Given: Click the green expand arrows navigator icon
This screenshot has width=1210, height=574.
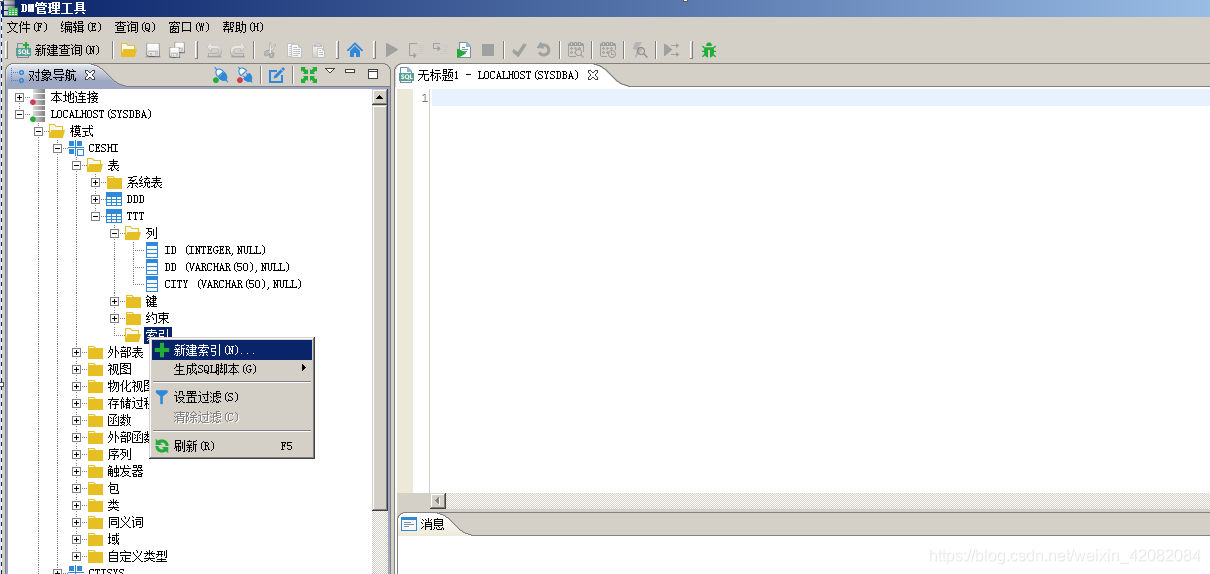Looking at the screenshot, I should (x=309, y=75).
